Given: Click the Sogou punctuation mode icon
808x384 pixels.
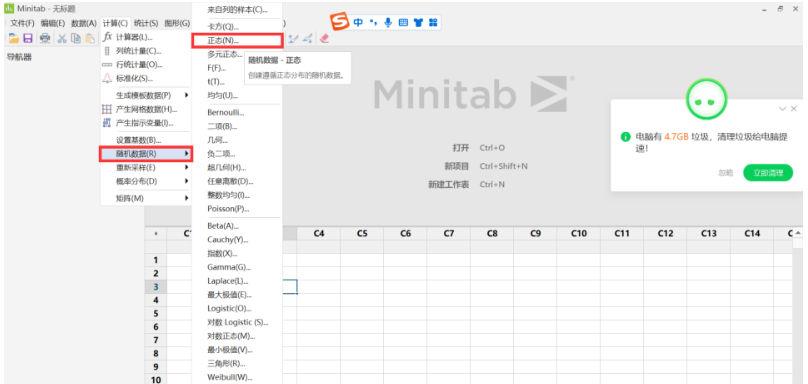Looking at the screenshot, I should 374,23.
